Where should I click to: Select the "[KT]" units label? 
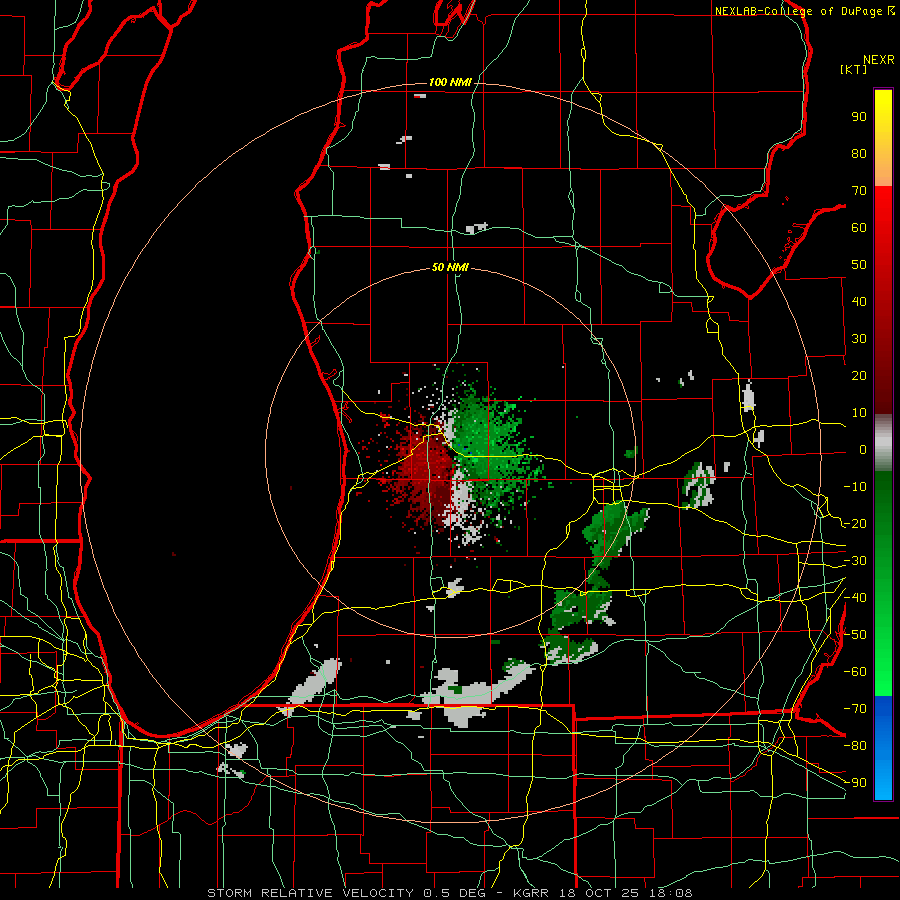(x=854, y=69)
